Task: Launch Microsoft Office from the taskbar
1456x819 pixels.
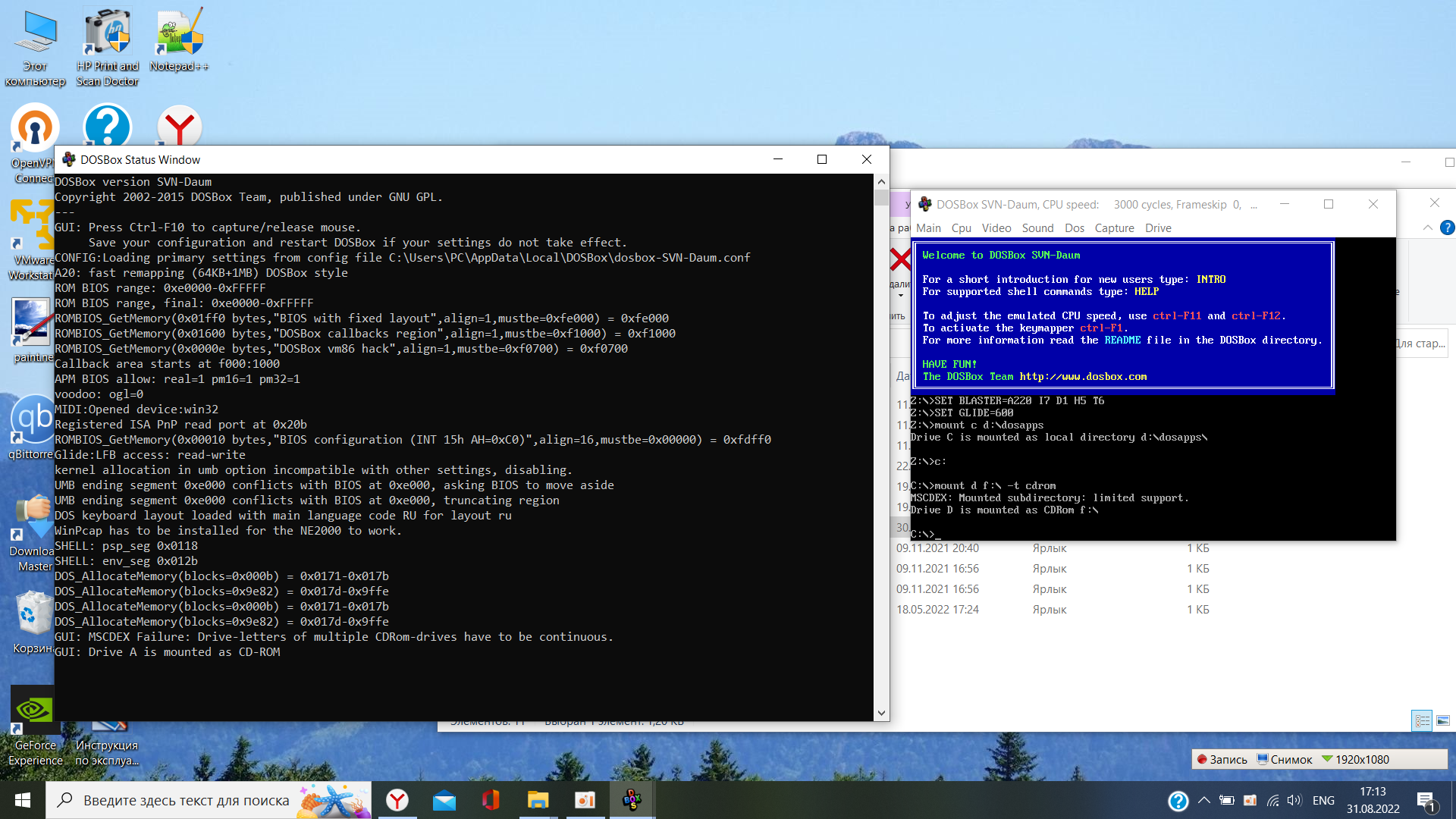Action: [x=491, y=799]
